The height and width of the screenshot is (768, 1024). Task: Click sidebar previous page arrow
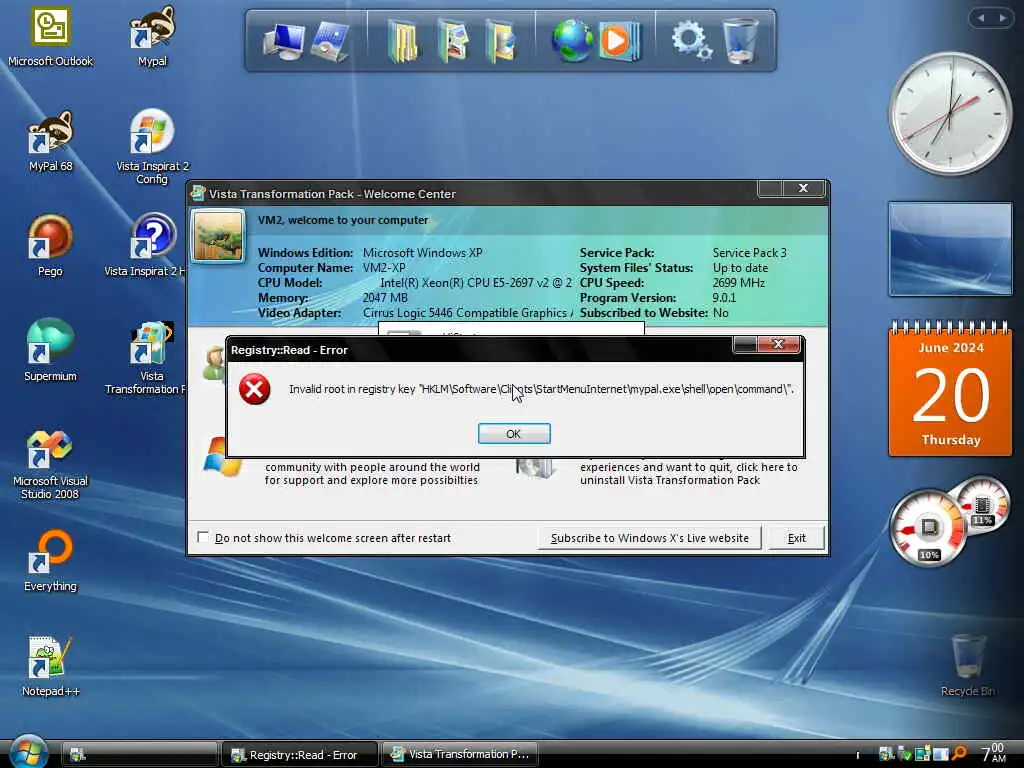coord(980,18)
